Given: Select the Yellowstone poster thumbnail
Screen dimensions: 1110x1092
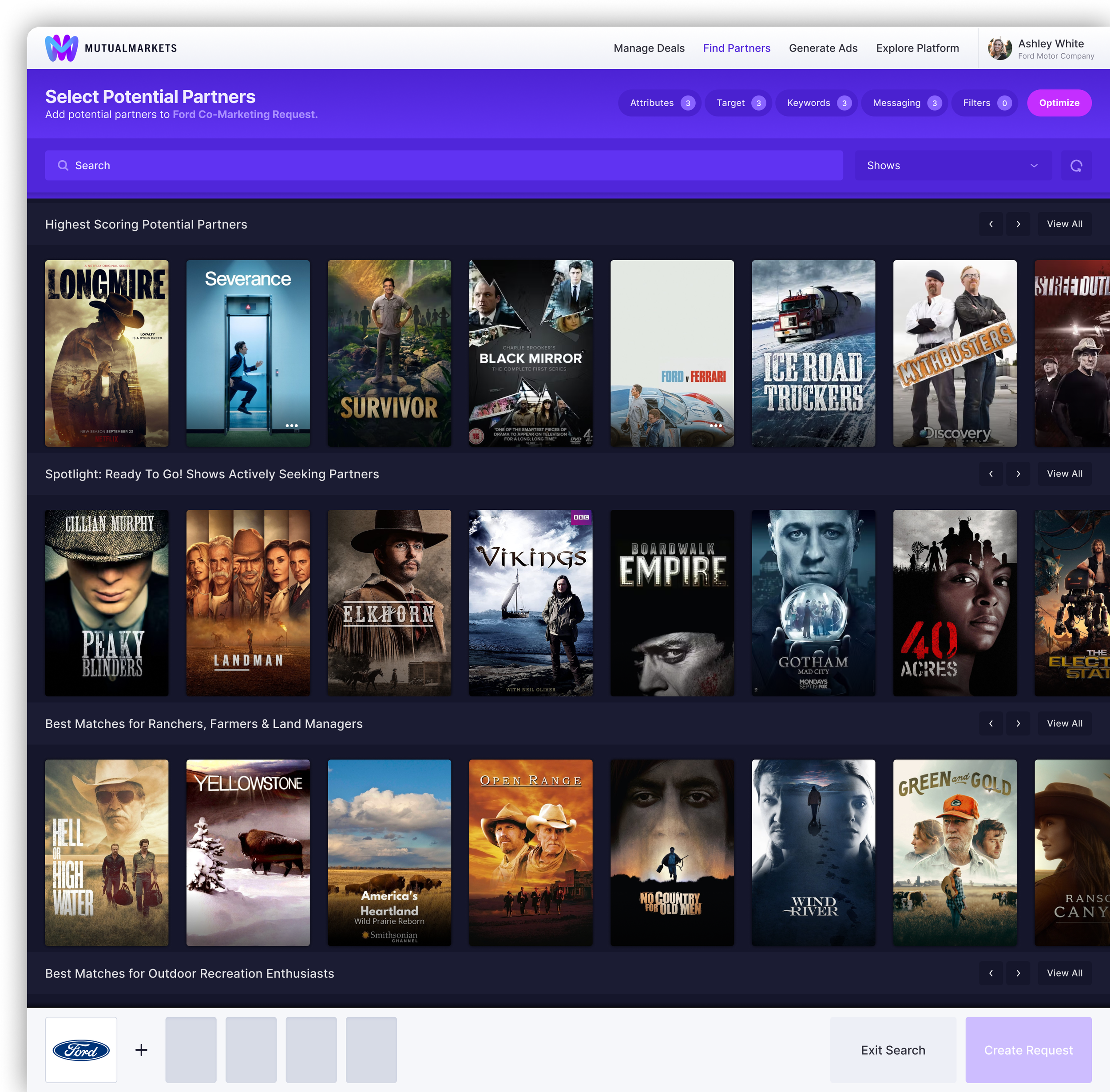Looking at the screenshot, I should [248, 852].
